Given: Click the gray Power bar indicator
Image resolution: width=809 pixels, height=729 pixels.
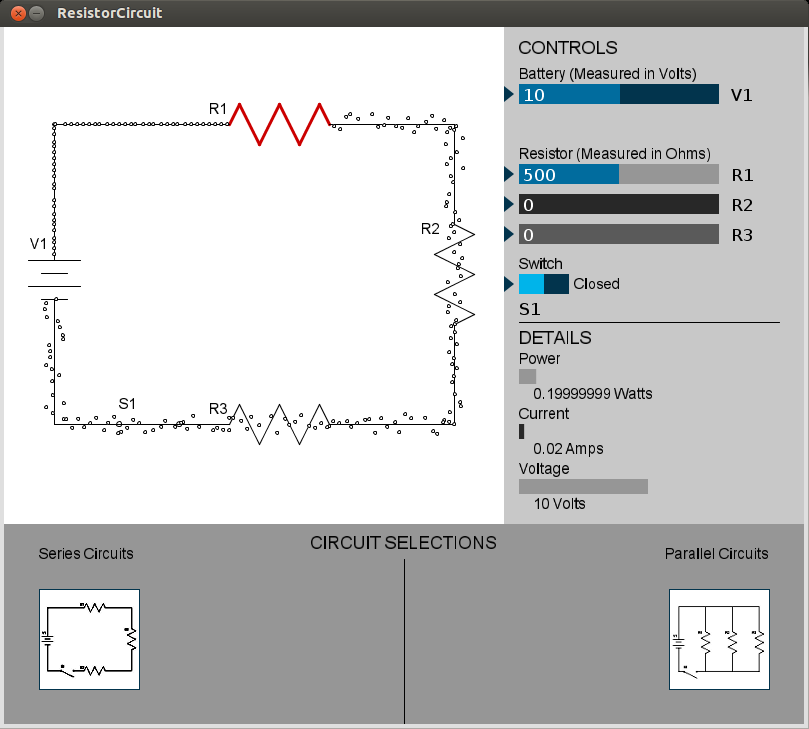Looking at the screenshot, I should (x=527, y=376).
